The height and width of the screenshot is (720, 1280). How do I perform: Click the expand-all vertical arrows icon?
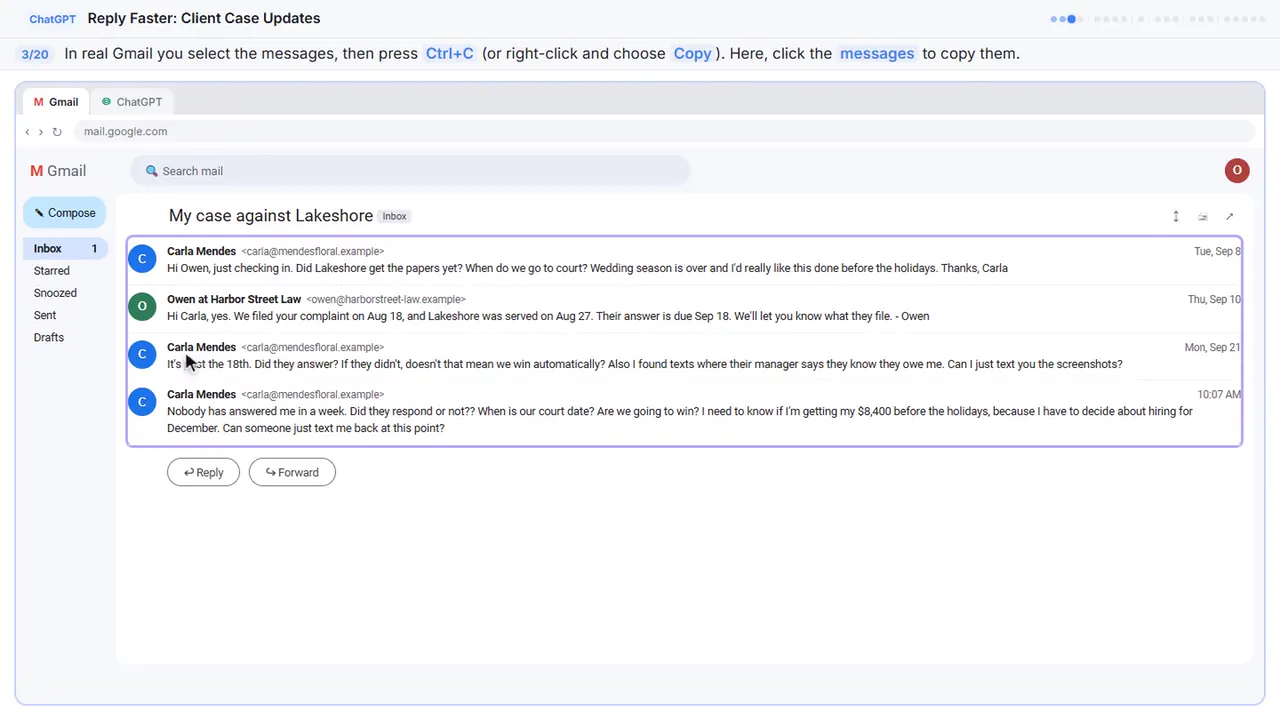pos(1176,216)
